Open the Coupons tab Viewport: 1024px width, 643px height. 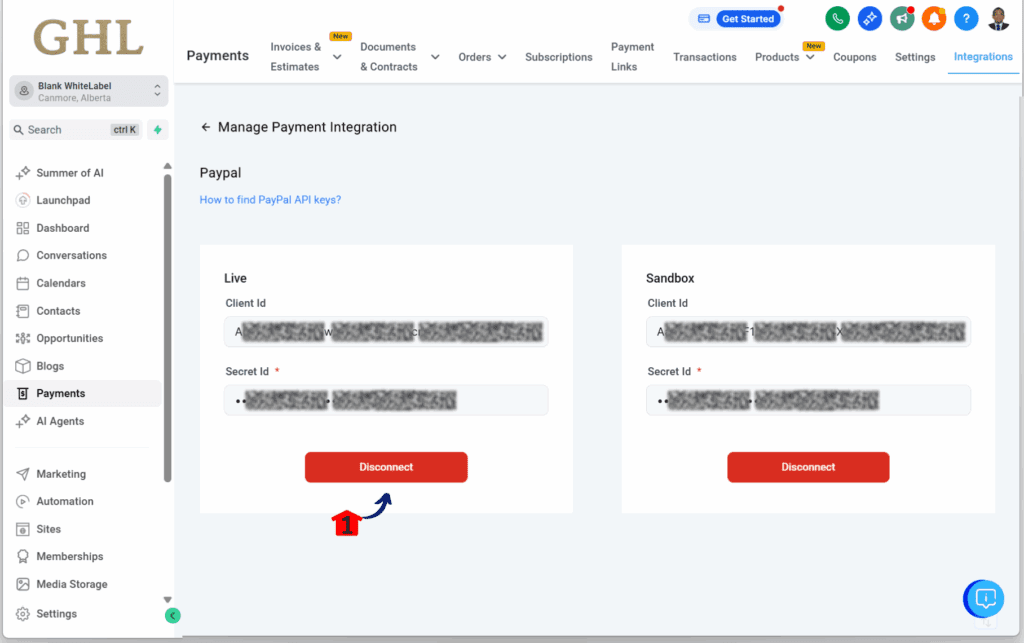(854, 57)
